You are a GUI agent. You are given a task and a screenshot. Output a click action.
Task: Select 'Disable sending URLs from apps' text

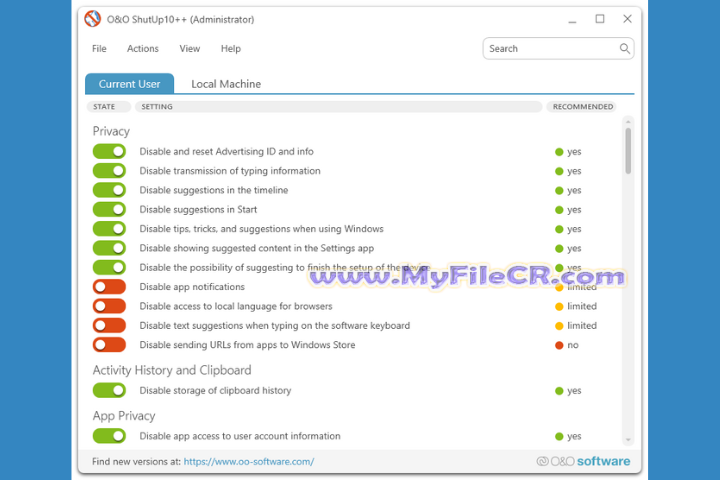pyautogui.click(x=247, y=344)
